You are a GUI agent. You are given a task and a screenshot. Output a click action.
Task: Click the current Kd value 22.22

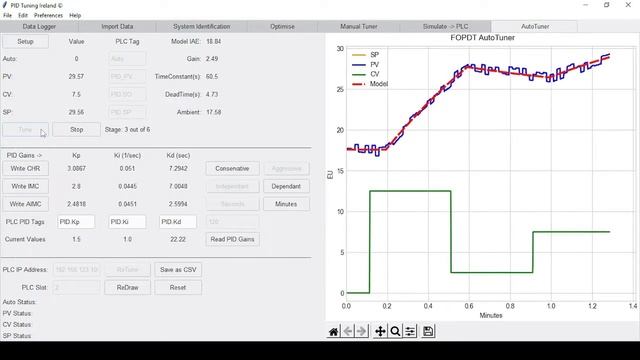(x=178, y=240)
